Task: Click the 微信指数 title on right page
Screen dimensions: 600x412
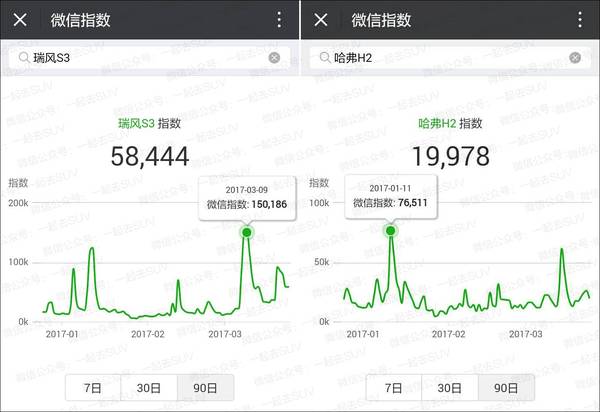Action: (381, 20)
